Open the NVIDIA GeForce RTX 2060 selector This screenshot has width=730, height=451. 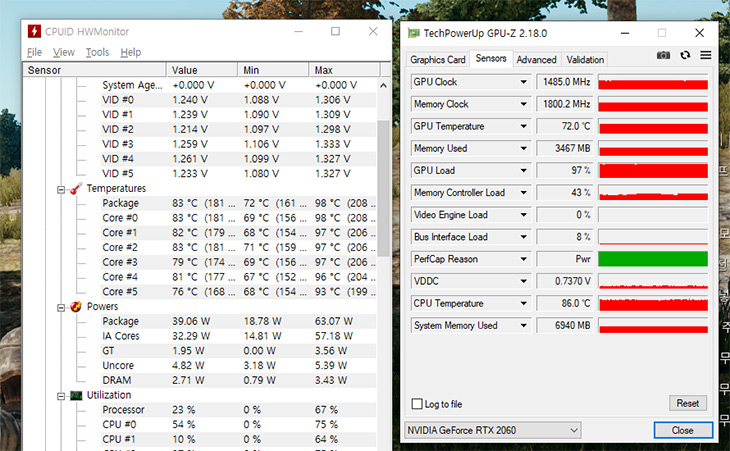tap(493, 430)
